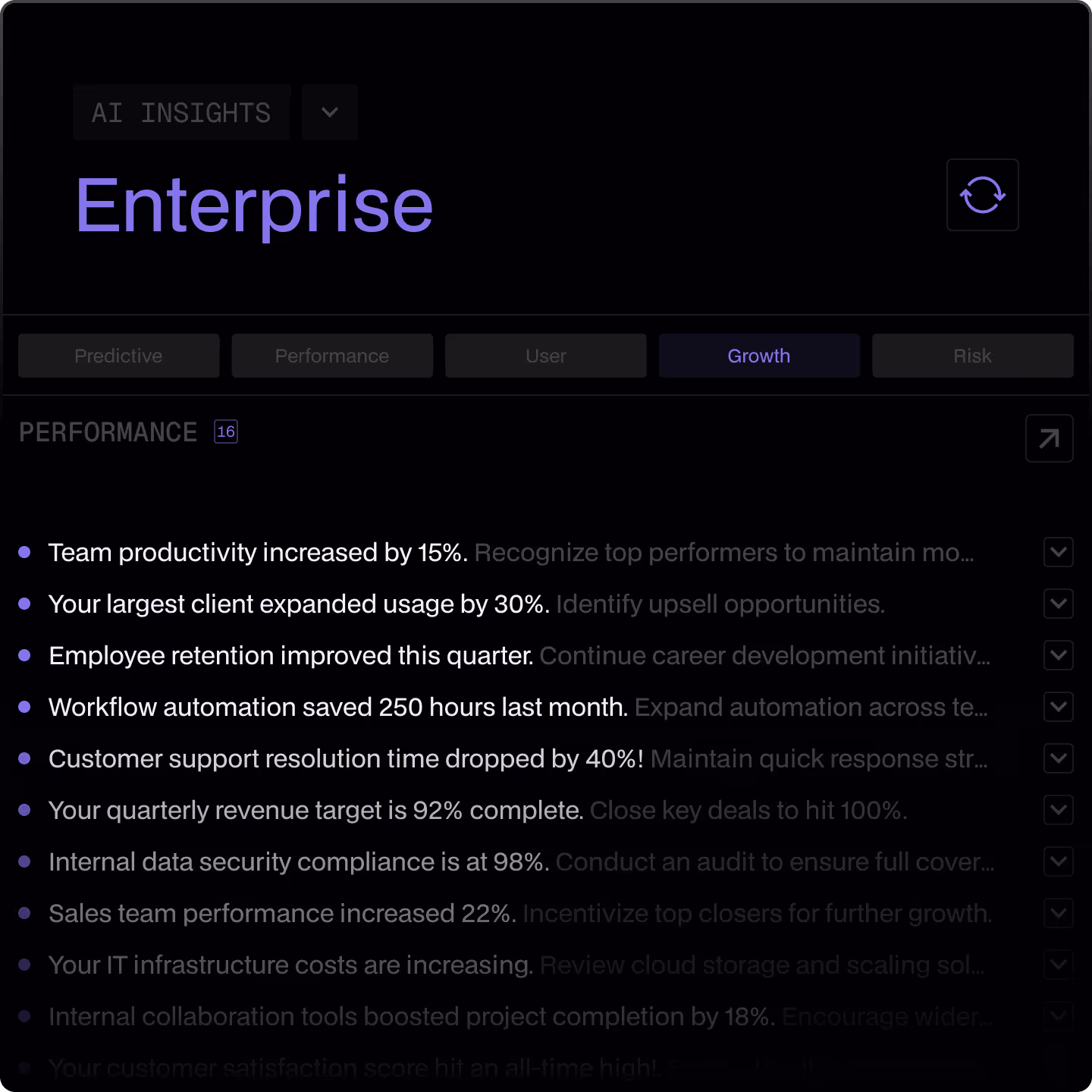Click the AI INSIGHTS label button
The height and width of the screenshot is (1092, 1092).
181,112
